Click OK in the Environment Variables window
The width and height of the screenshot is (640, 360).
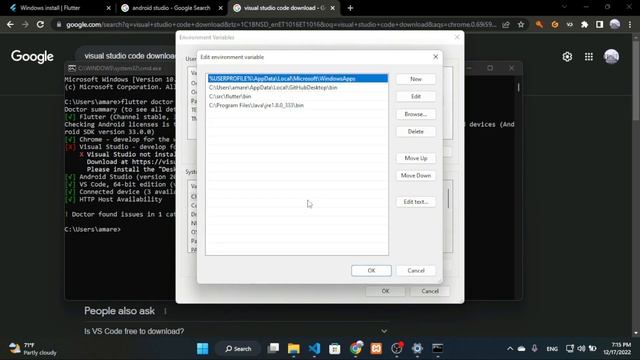pos(385,291)
